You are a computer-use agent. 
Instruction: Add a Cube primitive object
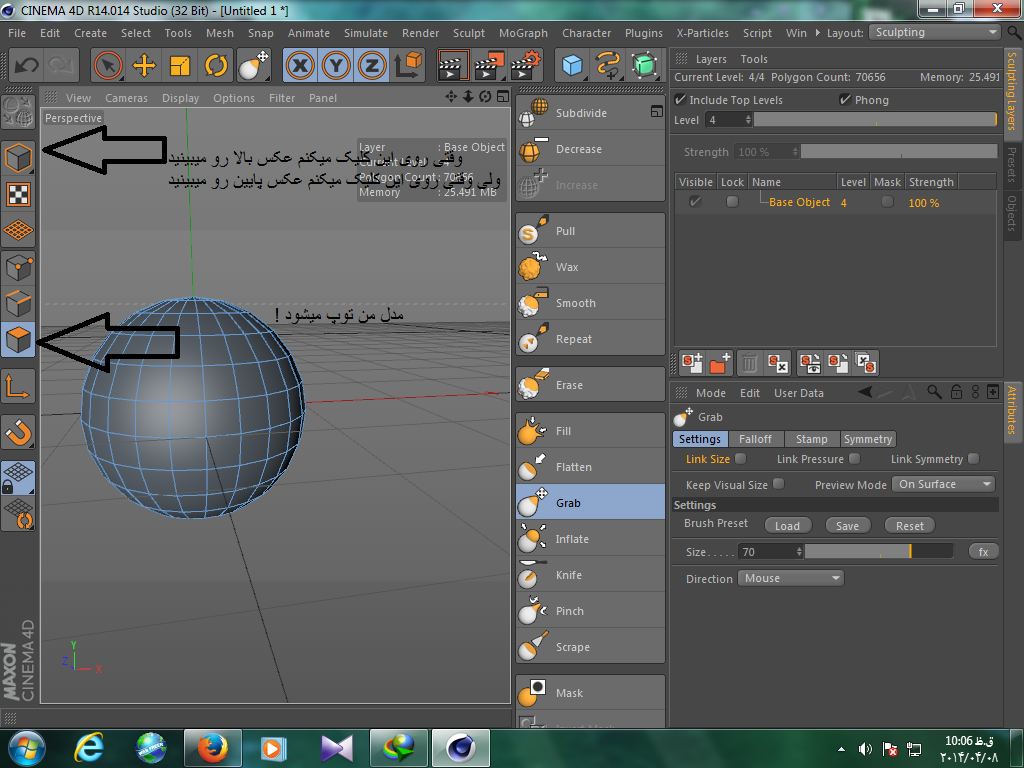(572, 65)
